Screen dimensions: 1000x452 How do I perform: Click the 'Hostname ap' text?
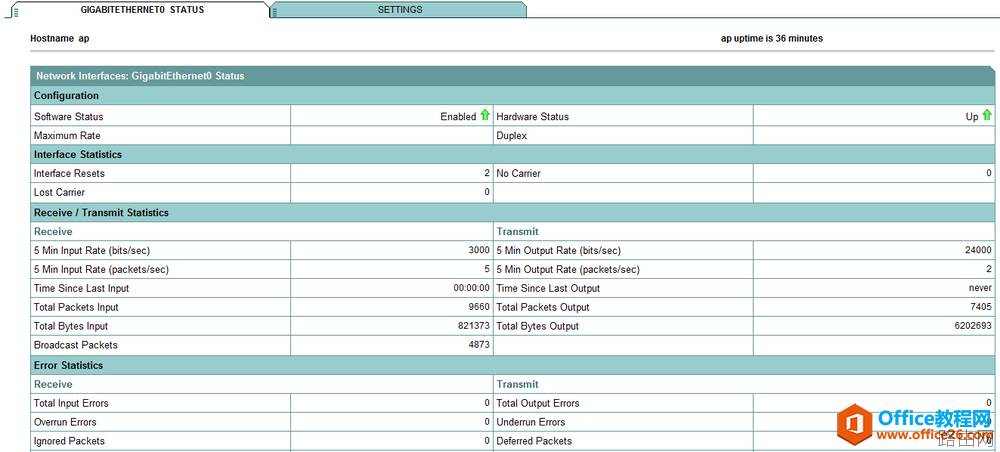(x=59, y=38)
